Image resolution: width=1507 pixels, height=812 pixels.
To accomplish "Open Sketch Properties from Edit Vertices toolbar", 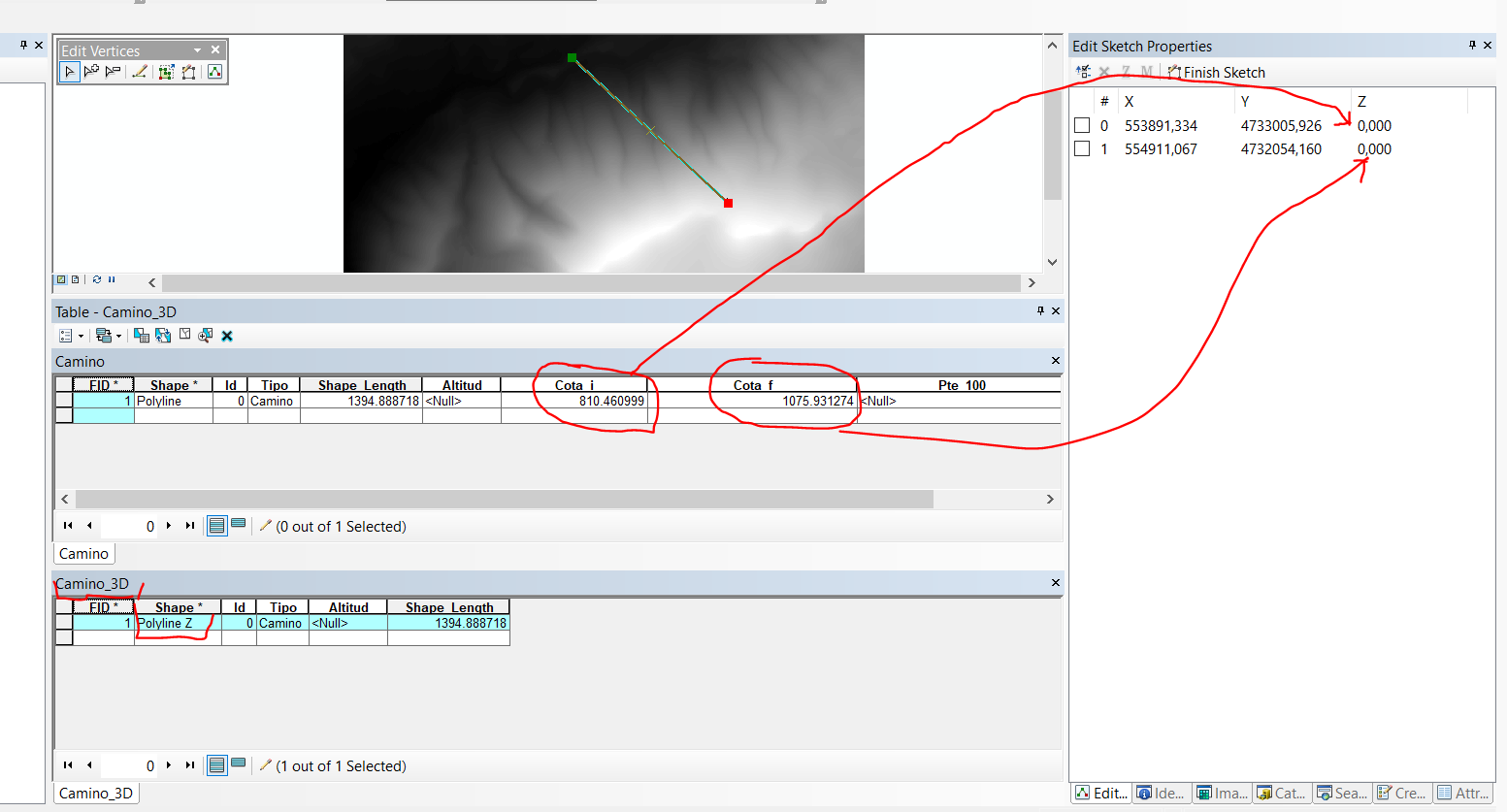I will (214, 72).
